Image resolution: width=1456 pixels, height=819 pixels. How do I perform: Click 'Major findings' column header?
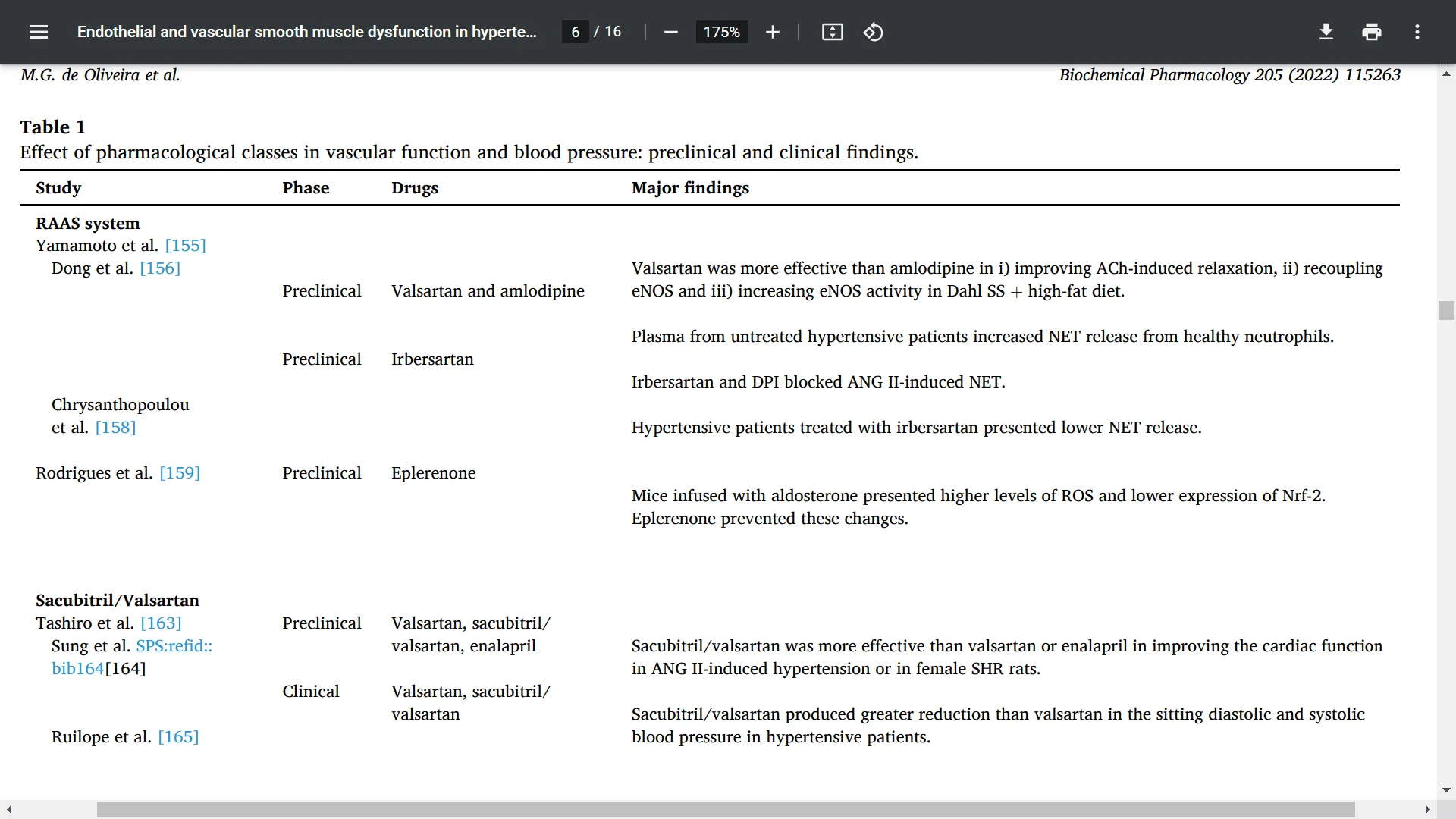point(690,188)
